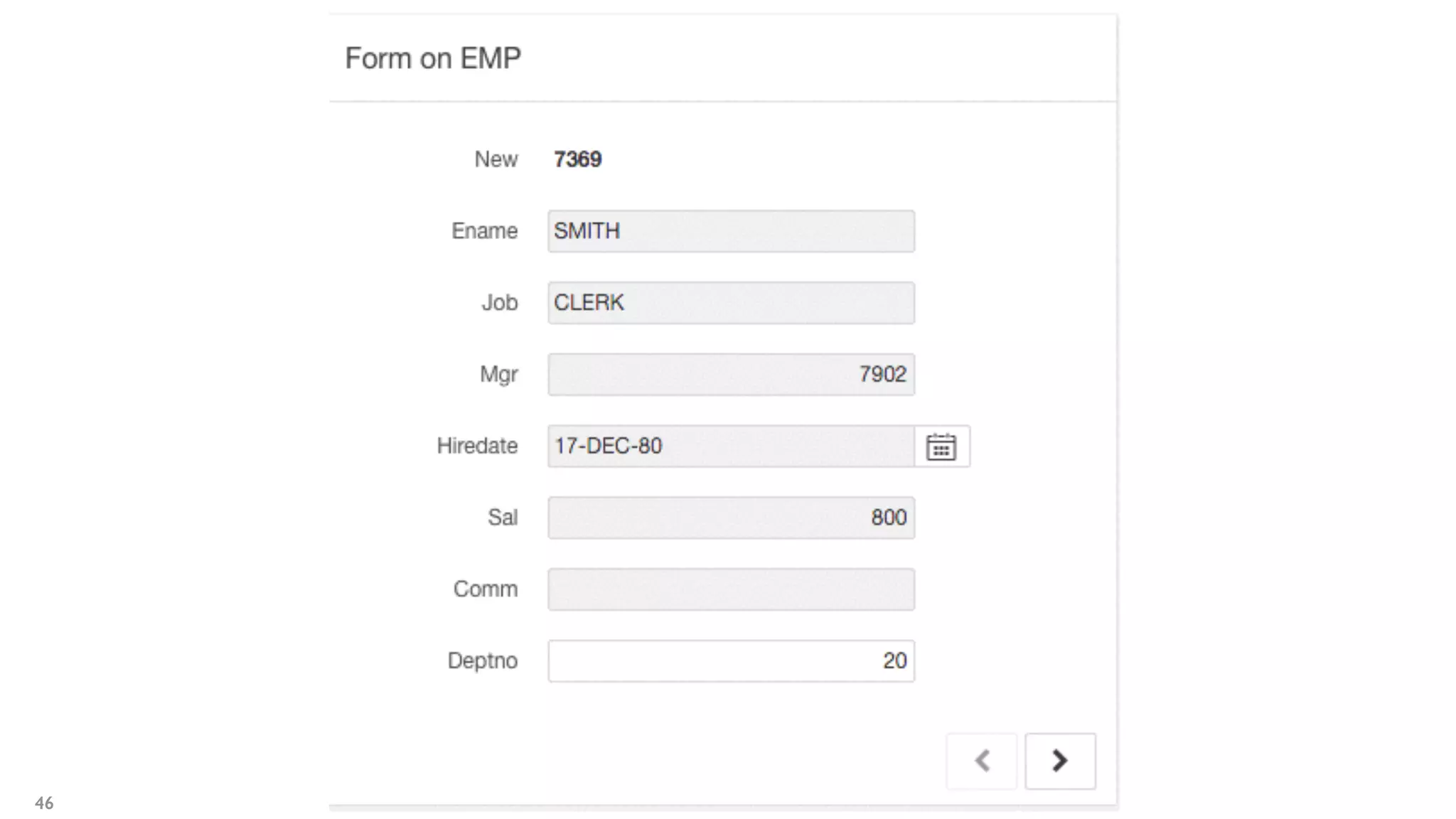Click the Job field containing CLERK
1456x819 pixels.
tap(731, 303)
